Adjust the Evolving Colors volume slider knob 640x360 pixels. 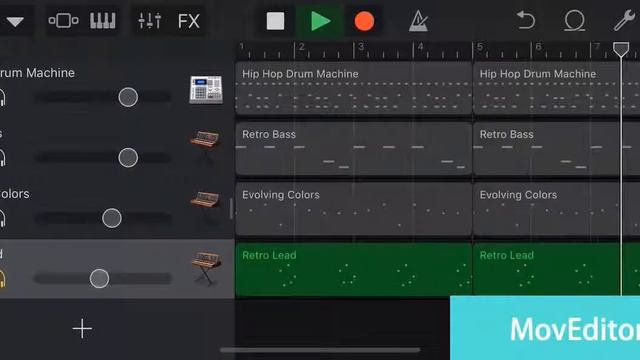point(112,218)
